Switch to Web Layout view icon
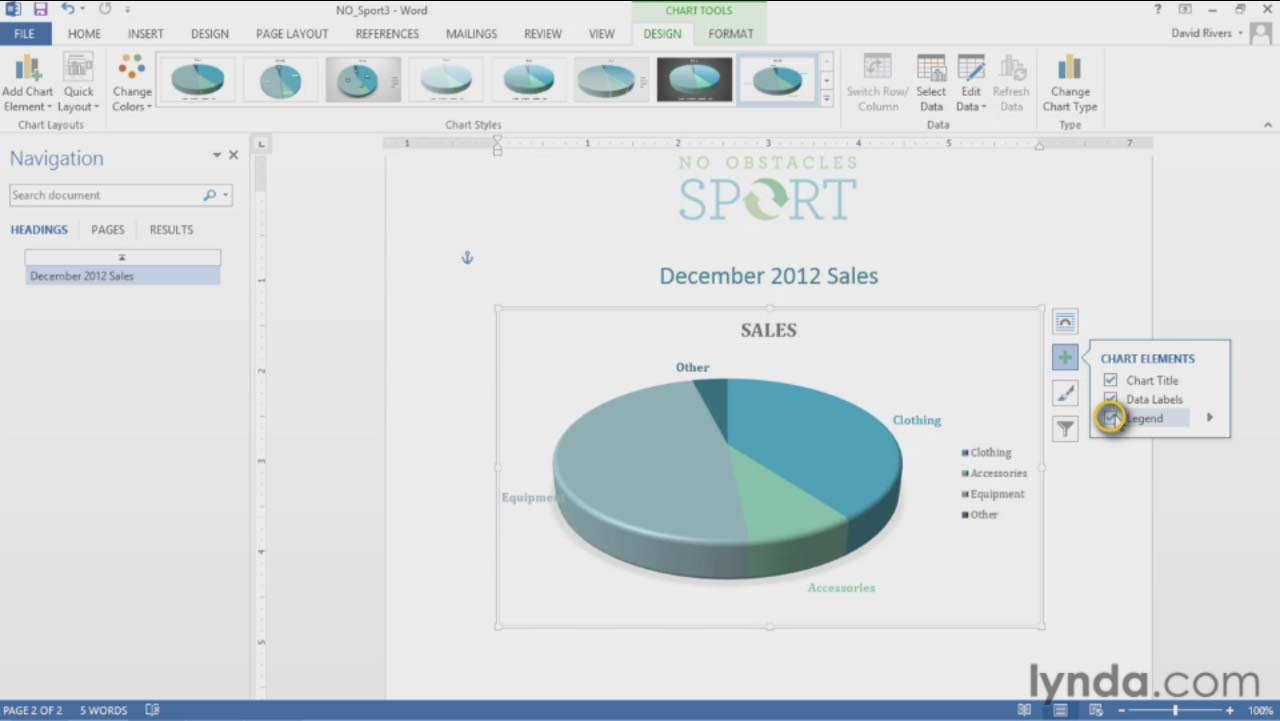The width and height of the screenshot is (1280, 721). pyautogui.click(x=1095, y=710)
